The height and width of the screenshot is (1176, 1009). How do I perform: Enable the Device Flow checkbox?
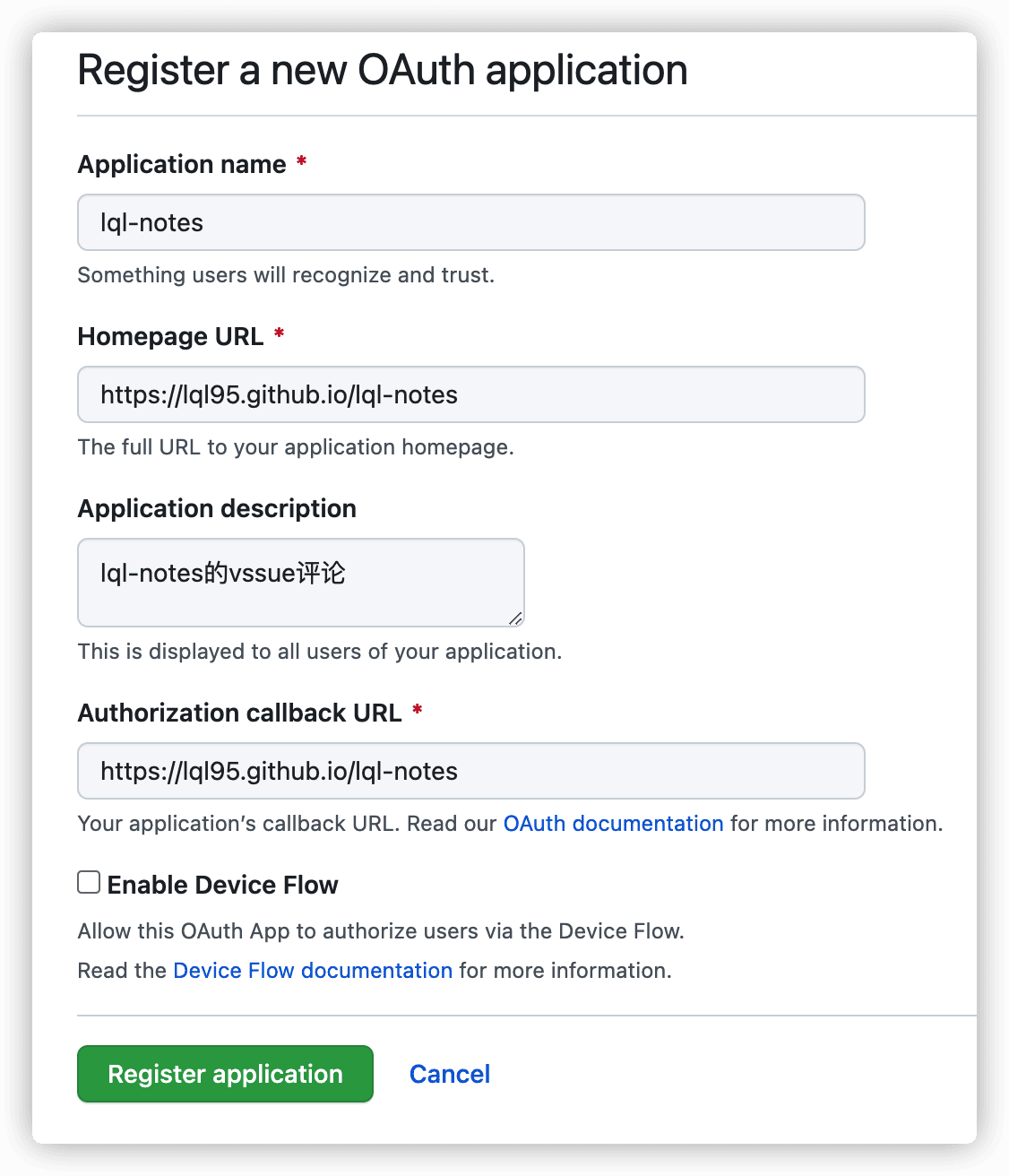pos(89,883)
